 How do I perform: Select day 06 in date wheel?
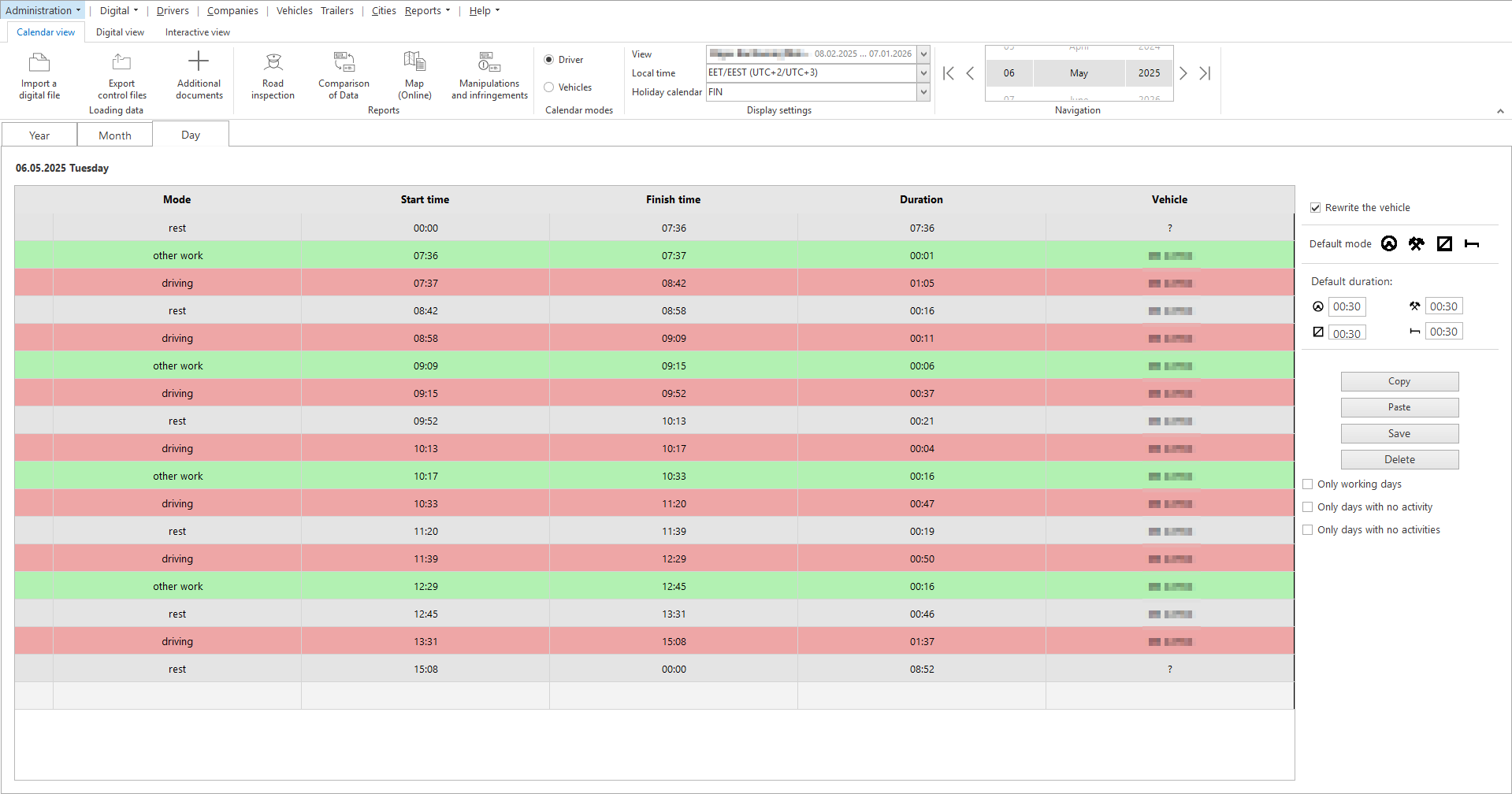[1009, 73]
